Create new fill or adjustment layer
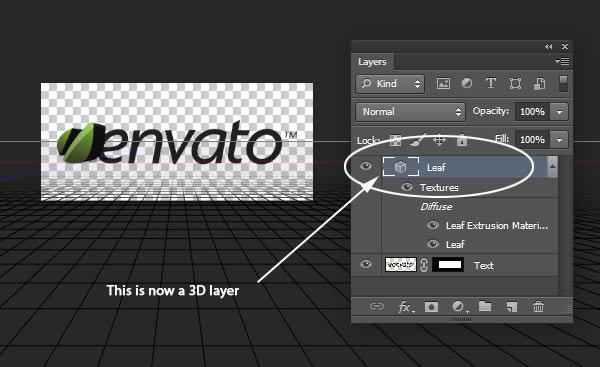Screen dimensions: 600x367 click(459, 307)
